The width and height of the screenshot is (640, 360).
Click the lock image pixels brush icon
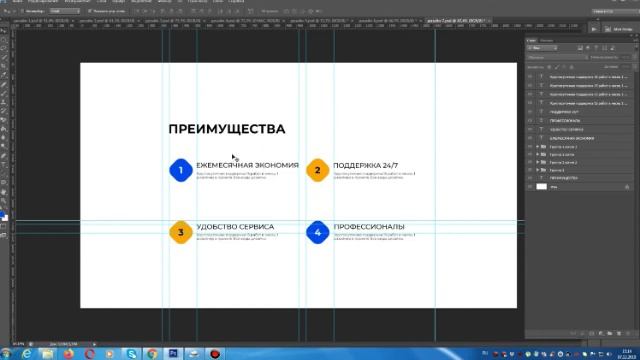pos(557,67)
